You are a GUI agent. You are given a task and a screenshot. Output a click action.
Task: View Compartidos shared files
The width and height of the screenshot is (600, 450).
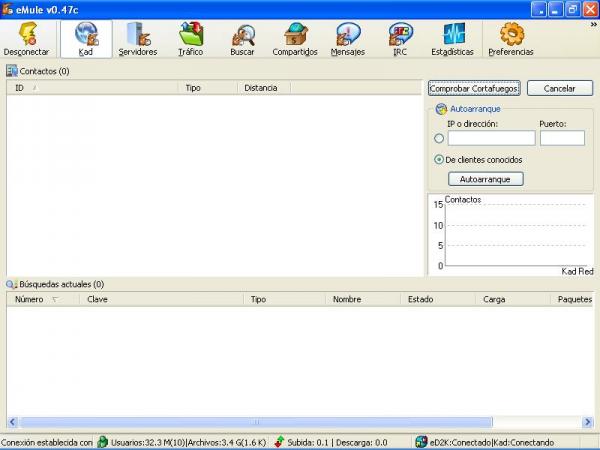(x=295, y=39)
